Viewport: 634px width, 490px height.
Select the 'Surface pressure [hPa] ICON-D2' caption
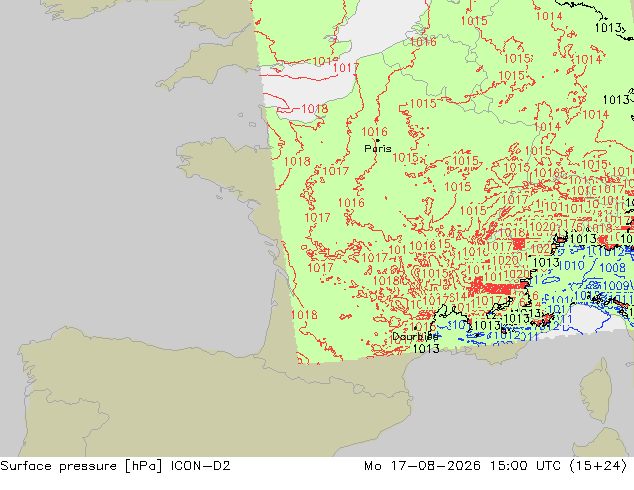tap(115, 466)
